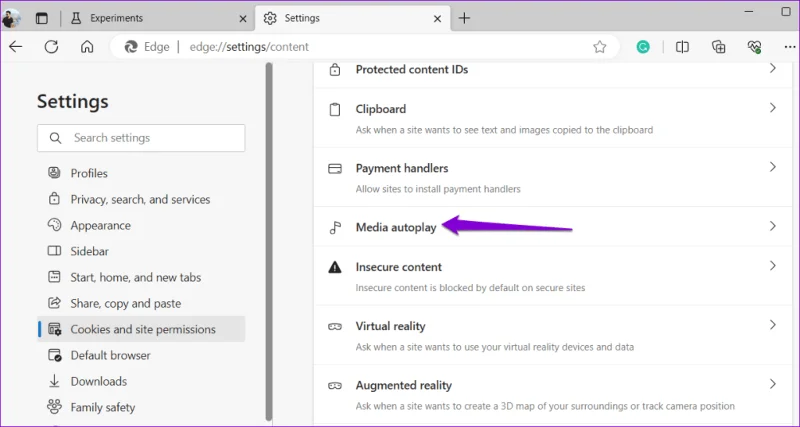This screenshot has height=427, width=800.
Task: Open Media autoplay settings
Action: point(553,227)
